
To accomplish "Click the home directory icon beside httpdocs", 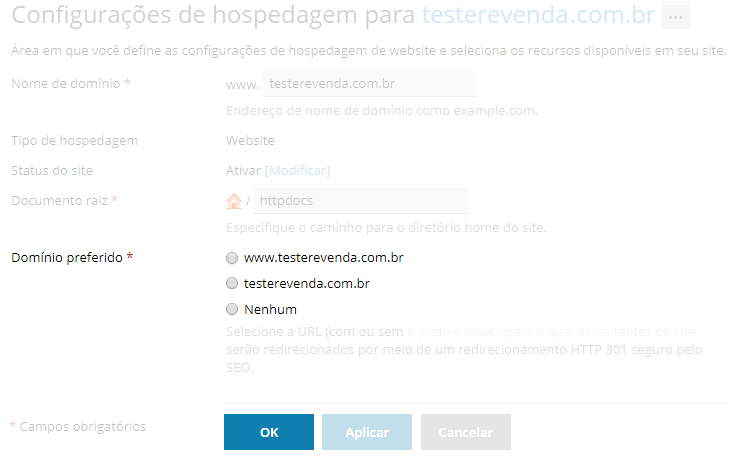I will pos(234,201).
